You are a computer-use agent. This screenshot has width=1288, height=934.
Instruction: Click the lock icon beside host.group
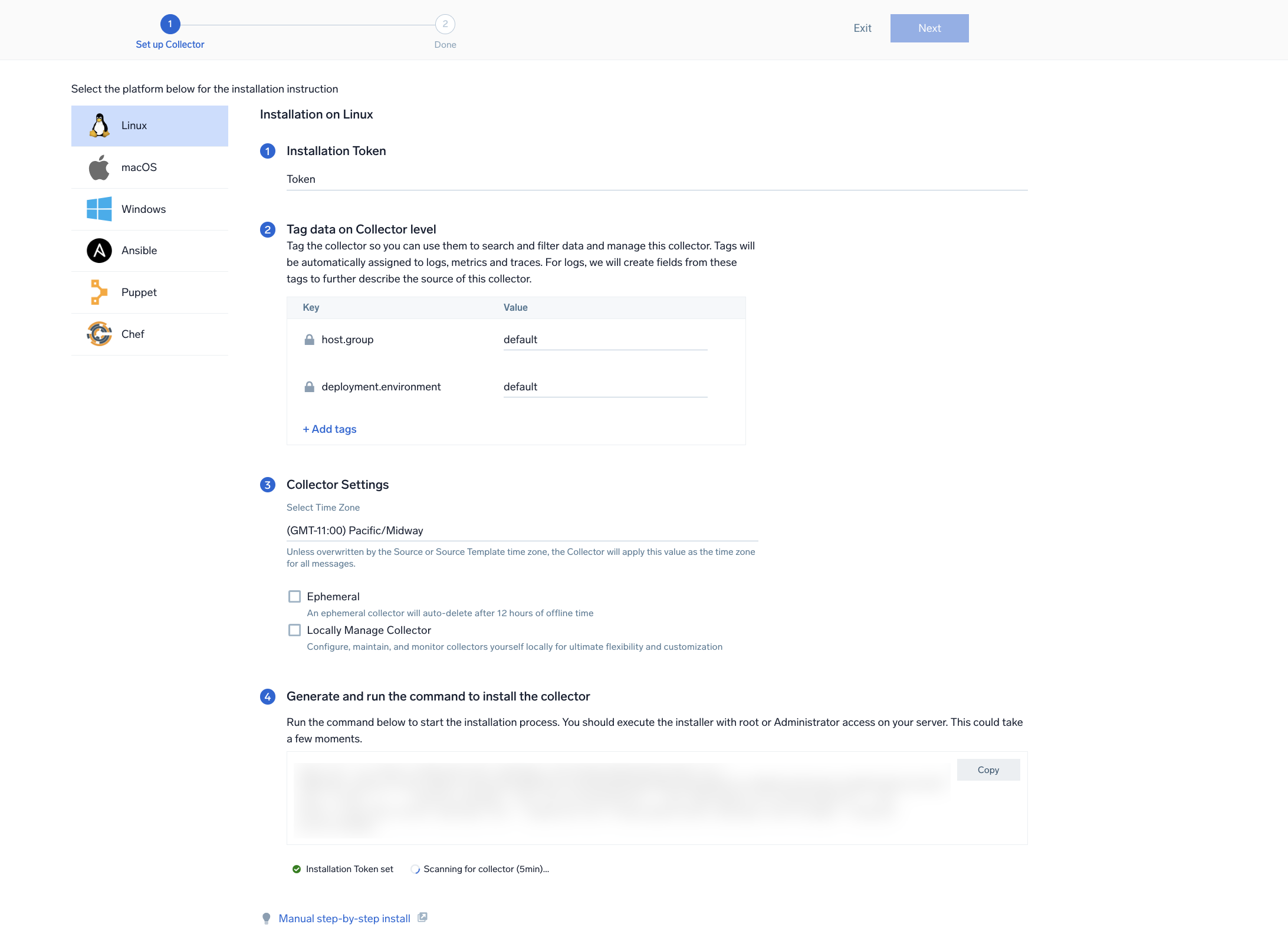click(309, 340)
